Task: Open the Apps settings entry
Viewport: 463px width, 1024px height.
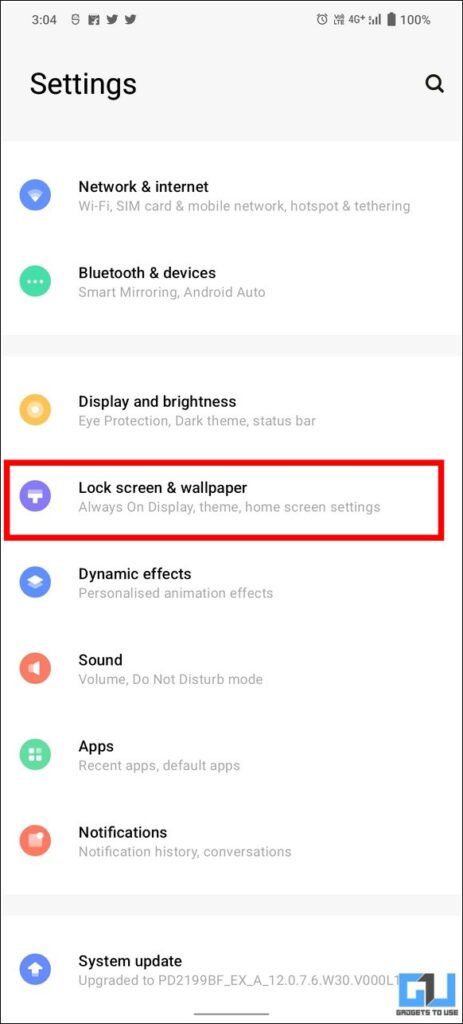Action: 231,755
